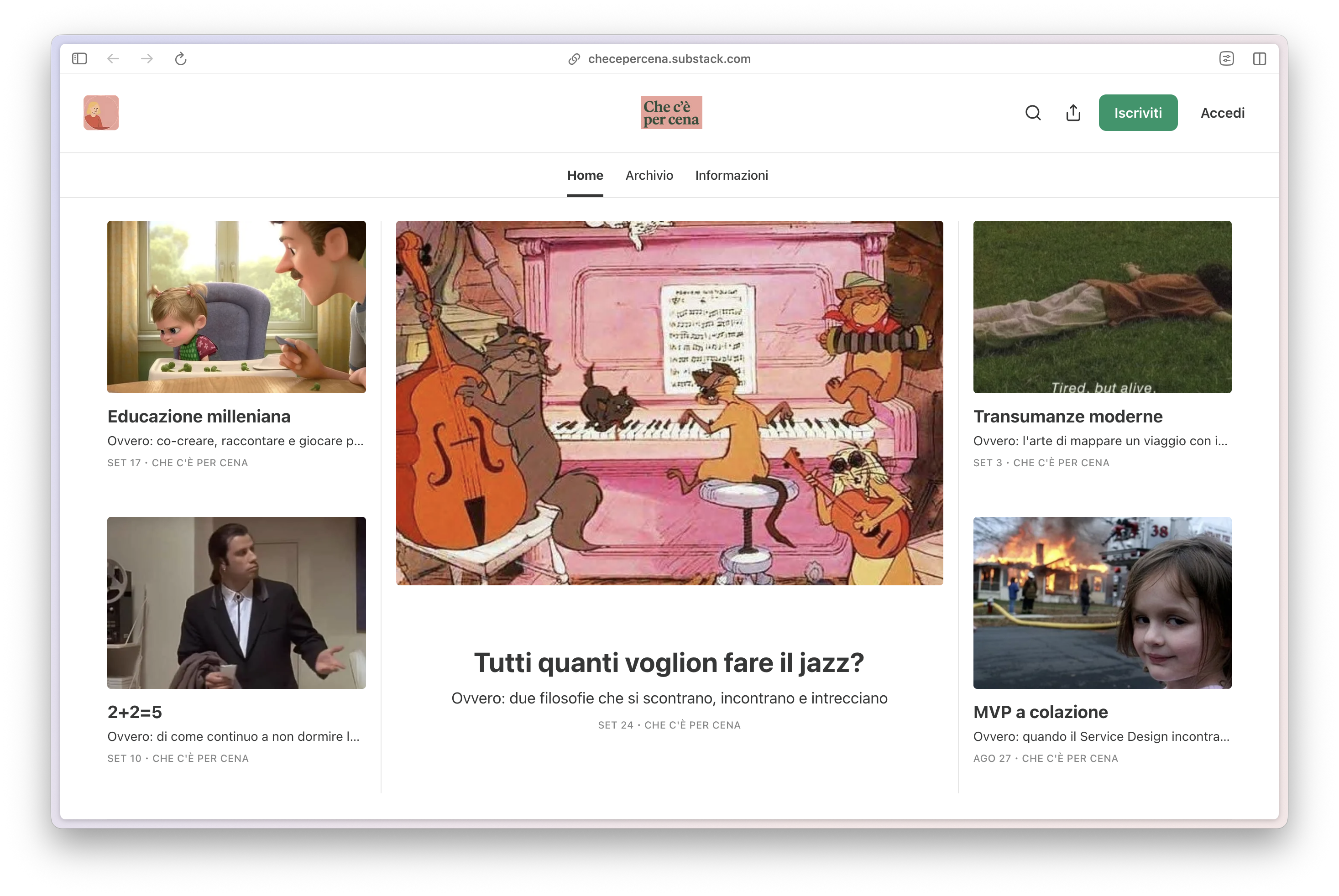Open the post 'Tutti quanti voglion fare il jazz?'
This screenshot has width=1339, height=896.
point(669,662)
